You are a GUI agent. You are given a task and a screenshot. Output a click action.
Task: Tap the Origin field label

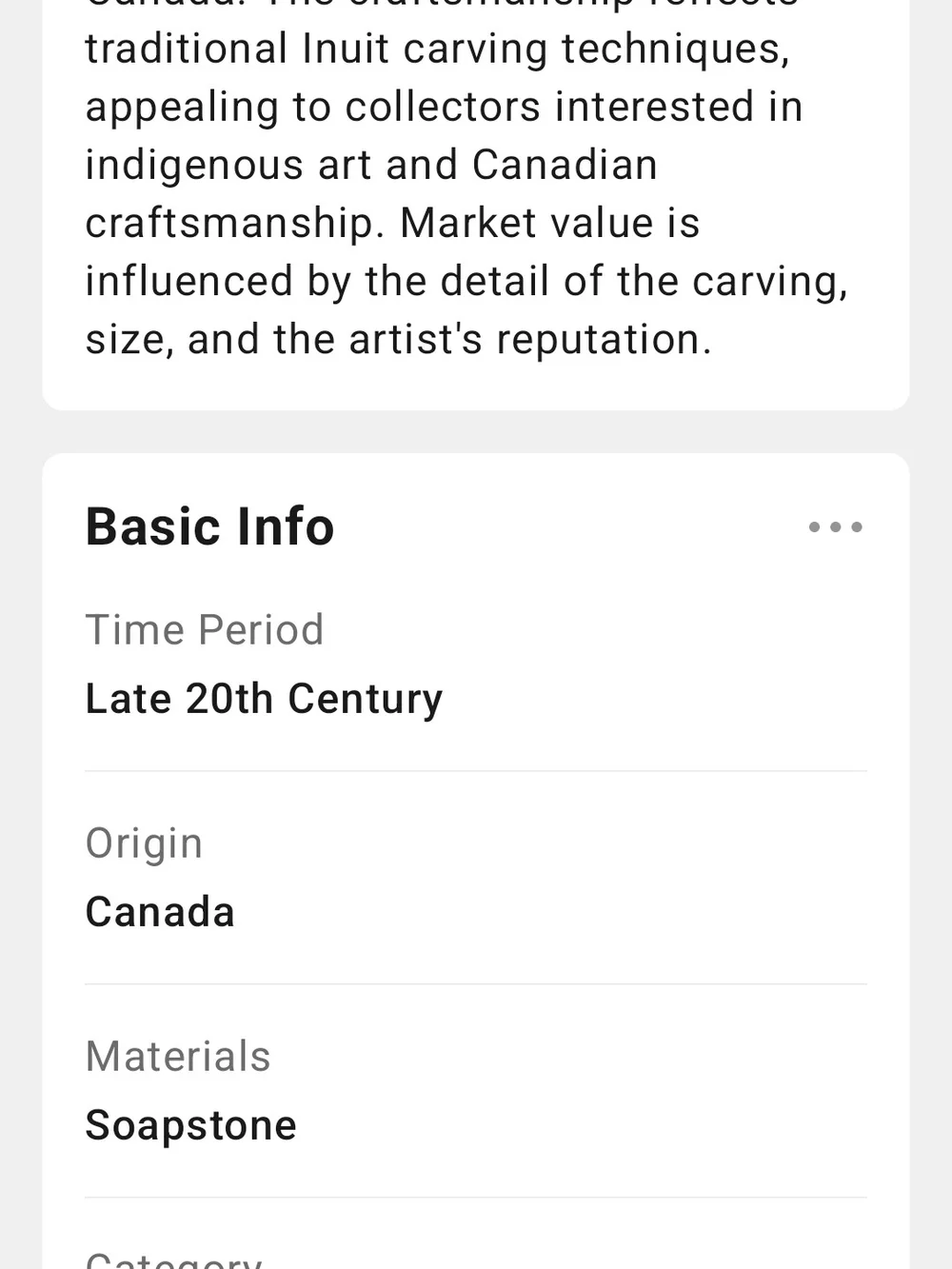[x=144, y=844]
